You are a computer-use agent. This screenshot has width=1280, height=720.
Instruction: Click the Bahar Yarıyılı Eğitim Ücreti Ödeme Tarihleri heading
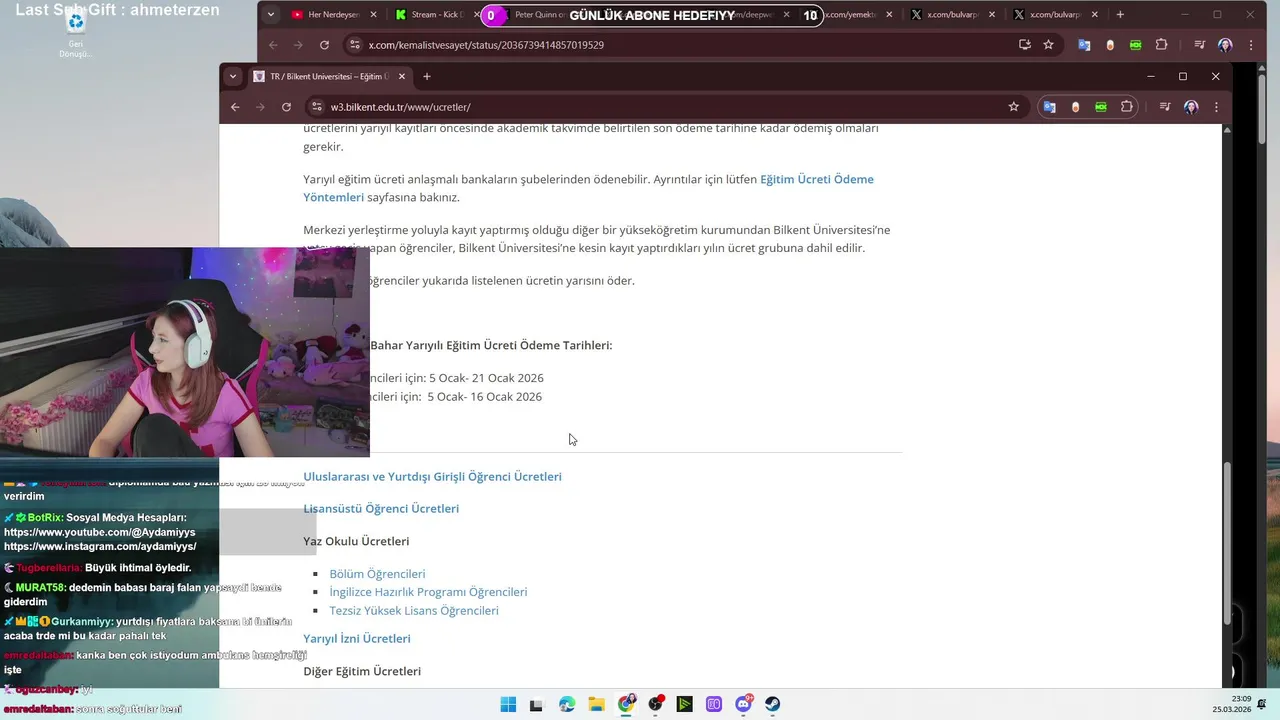point(491,345)
